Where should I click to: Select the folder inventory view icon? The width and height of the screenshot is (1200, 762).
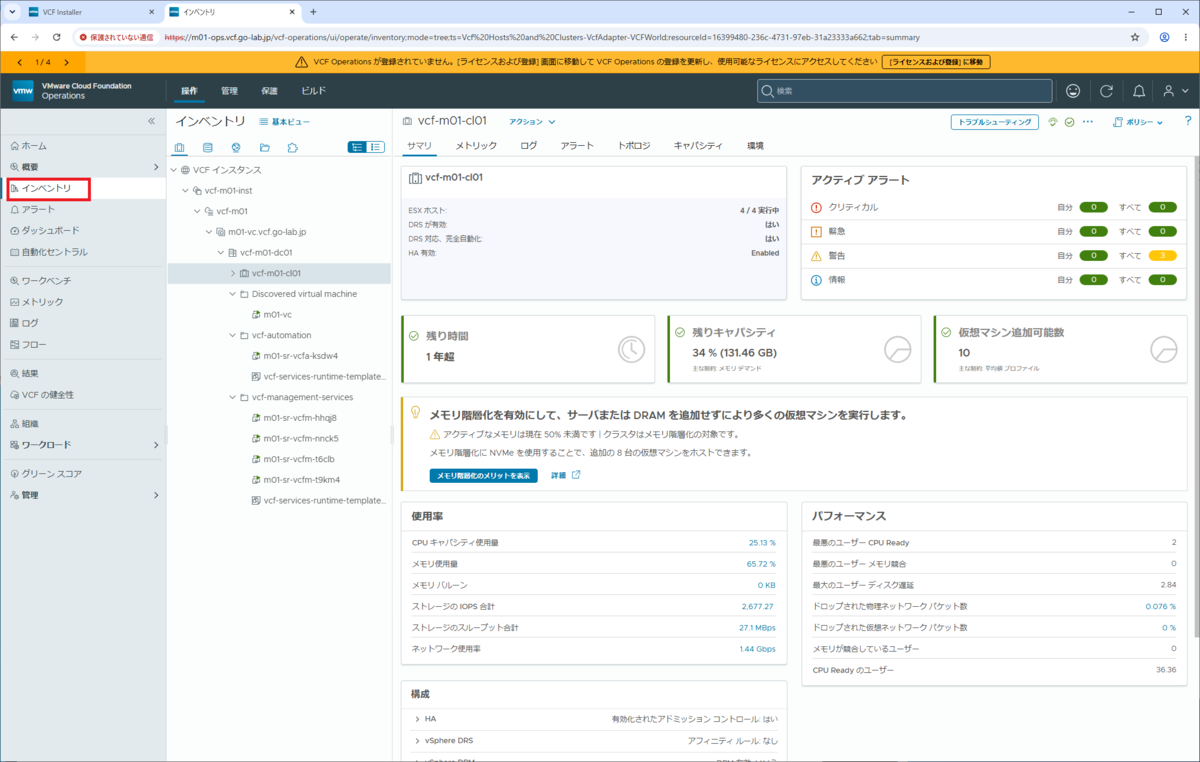[x=264, y=147]
